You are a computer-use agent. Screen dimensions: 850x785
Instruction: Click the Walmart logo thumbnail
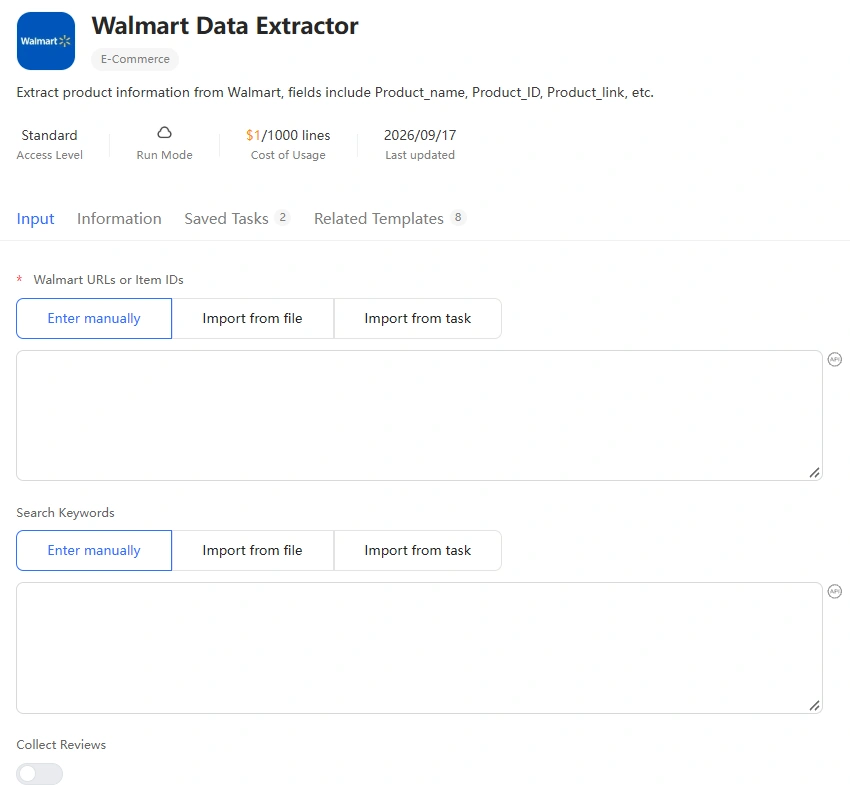pos(46,41)
